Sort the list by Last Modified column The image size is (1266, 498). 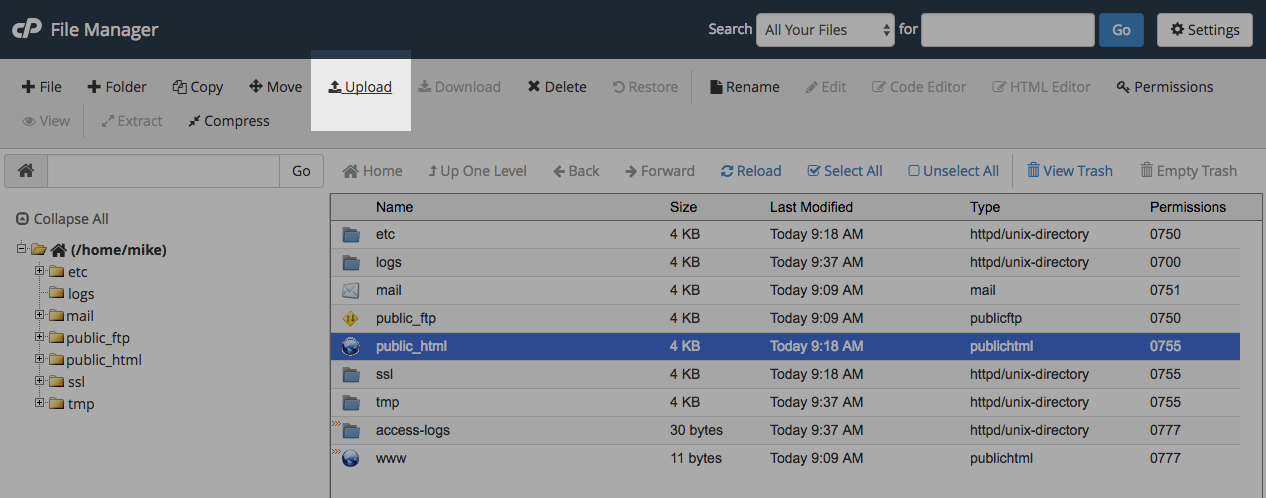click(x=811, y=207)
